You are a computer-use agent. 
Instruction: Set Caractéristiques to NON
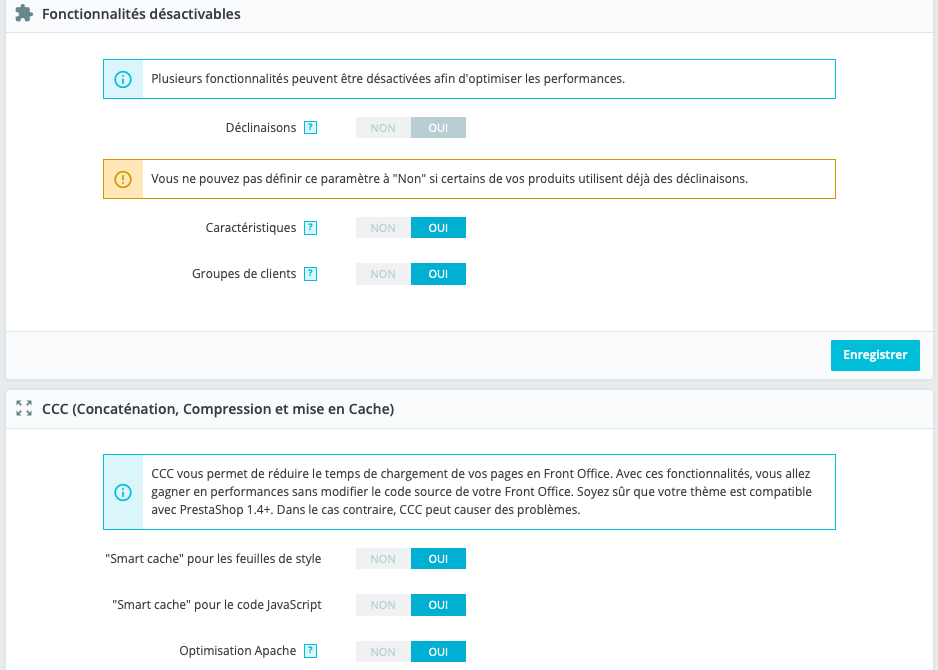[x=383, y=228]
